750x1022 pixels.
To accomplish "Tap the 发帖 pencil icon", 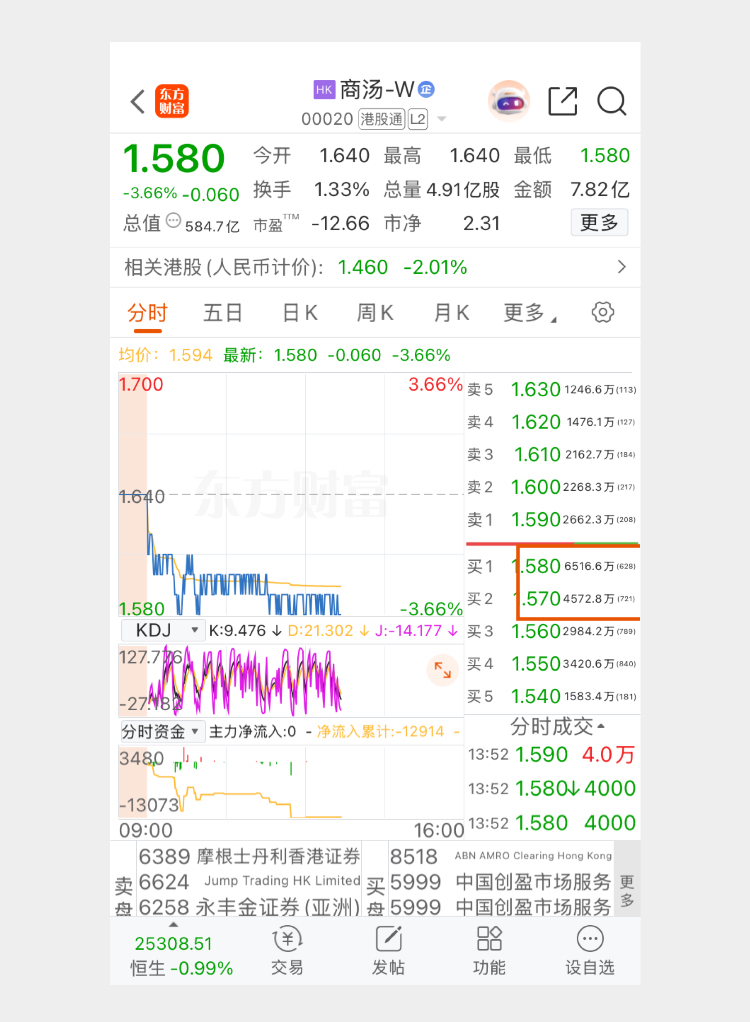I will click(388, 939).
